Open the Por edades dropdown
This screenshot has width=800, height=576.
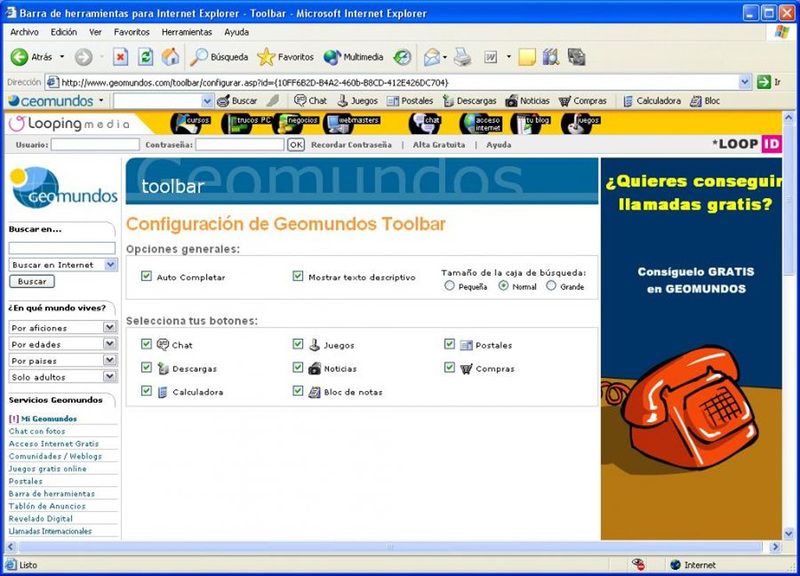point(110,344)
